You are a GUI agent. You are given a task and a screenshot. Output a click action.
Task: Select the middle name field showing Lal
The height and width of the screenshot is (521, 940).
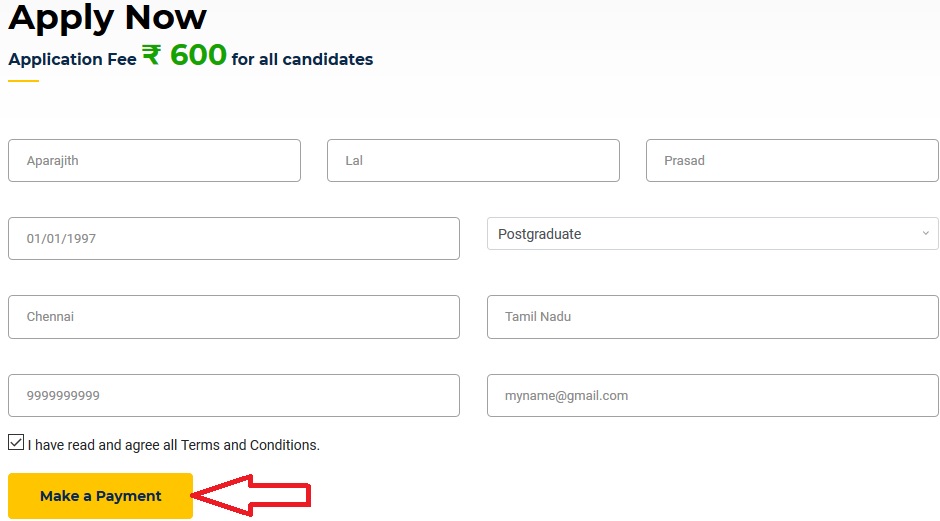tap(473, 161)
